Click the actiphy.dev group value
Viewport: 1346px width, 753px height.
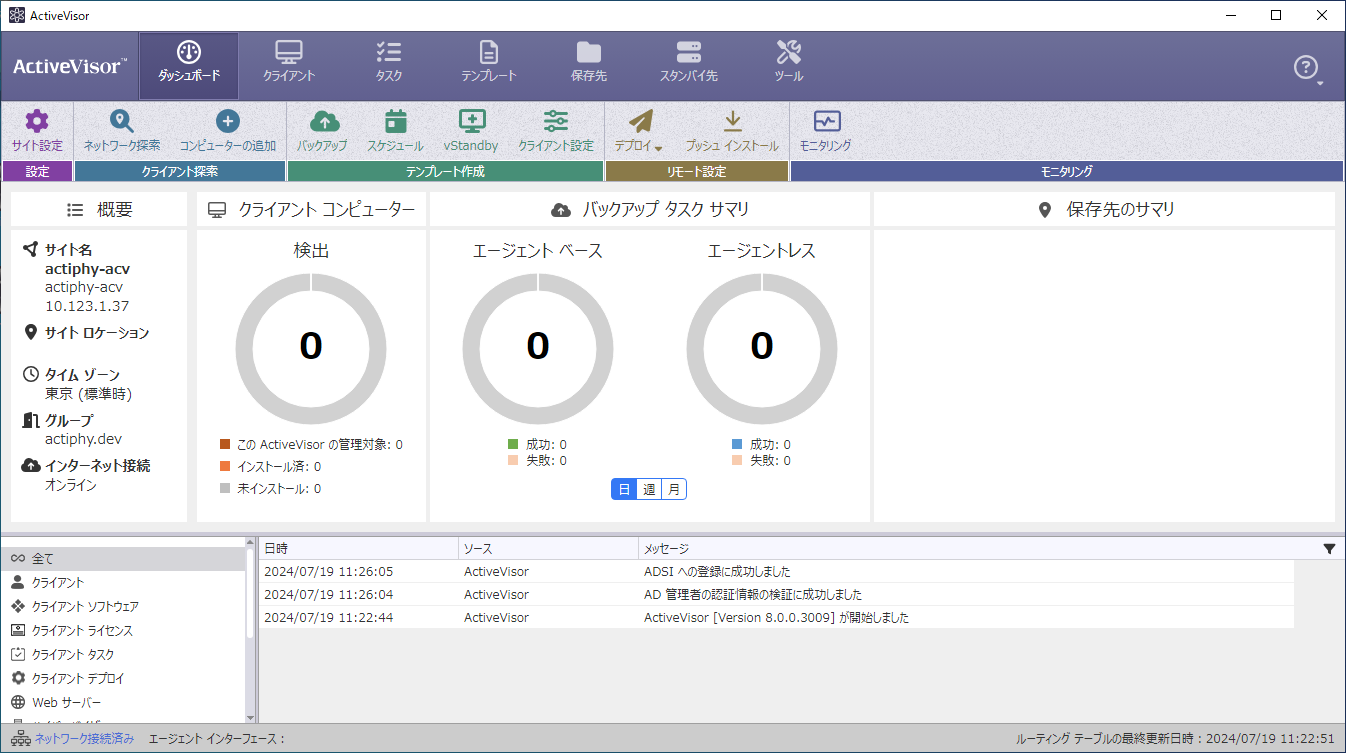[83, 438]
